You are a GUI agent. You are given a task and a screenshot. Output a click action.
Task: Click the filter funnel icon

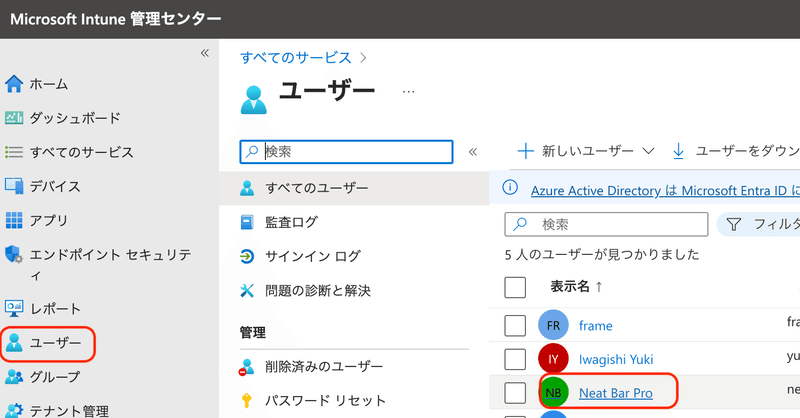[733, 224]
